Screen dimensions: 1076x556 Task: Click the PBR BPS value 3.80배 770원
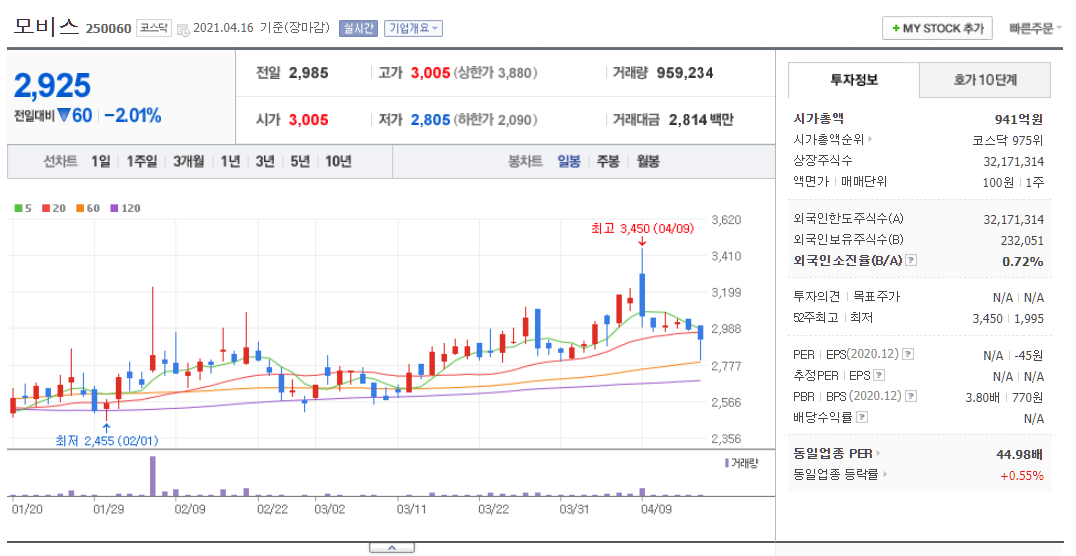1005,397
